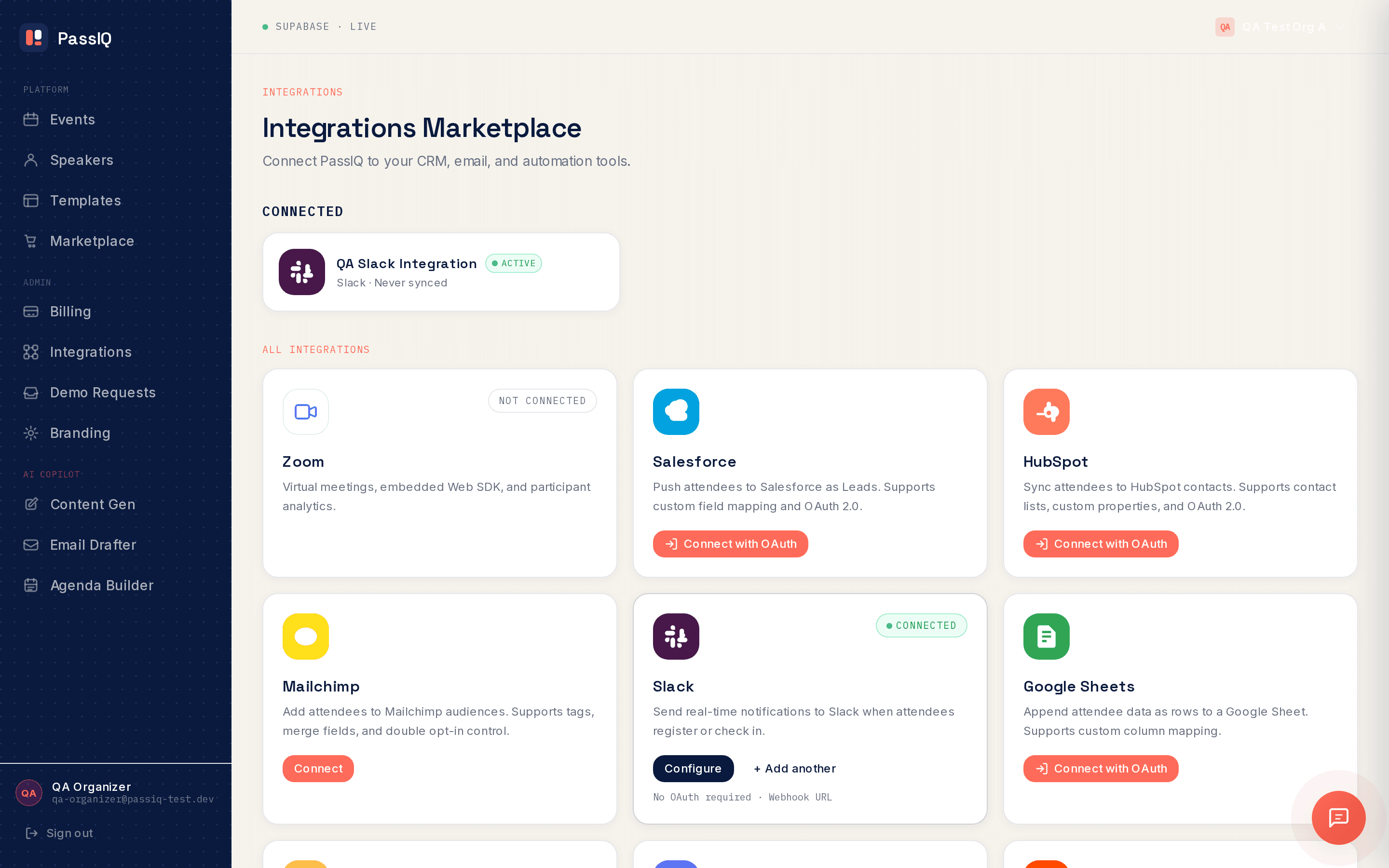The height and width of the screenshot is (868, 1389).
Task: Click organizer email qa-organizer@passiq-test.dev
Action: coord(133,799)
